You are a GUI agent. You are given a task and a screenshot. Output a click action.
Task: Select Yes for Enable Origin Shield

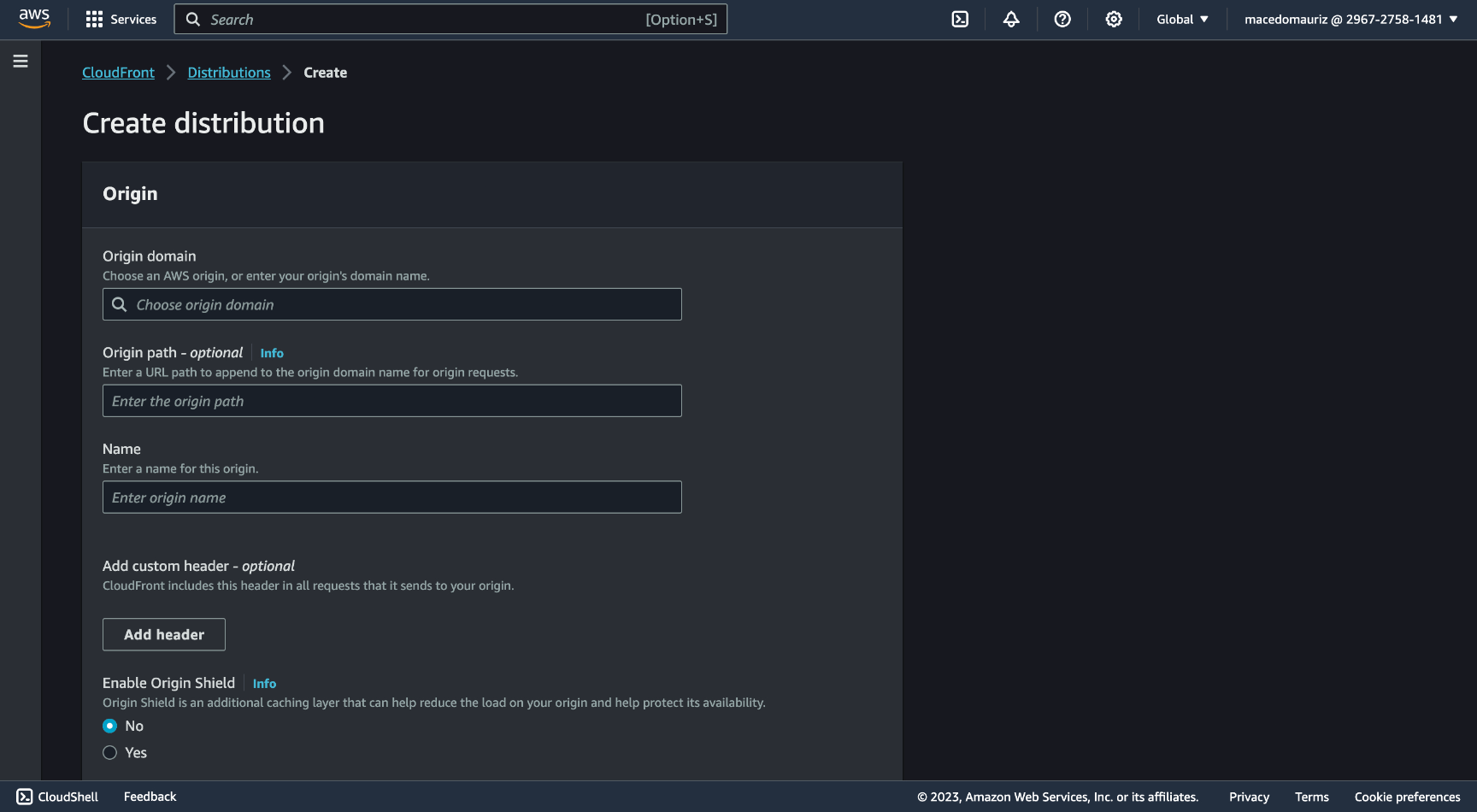tap(110, 753)
